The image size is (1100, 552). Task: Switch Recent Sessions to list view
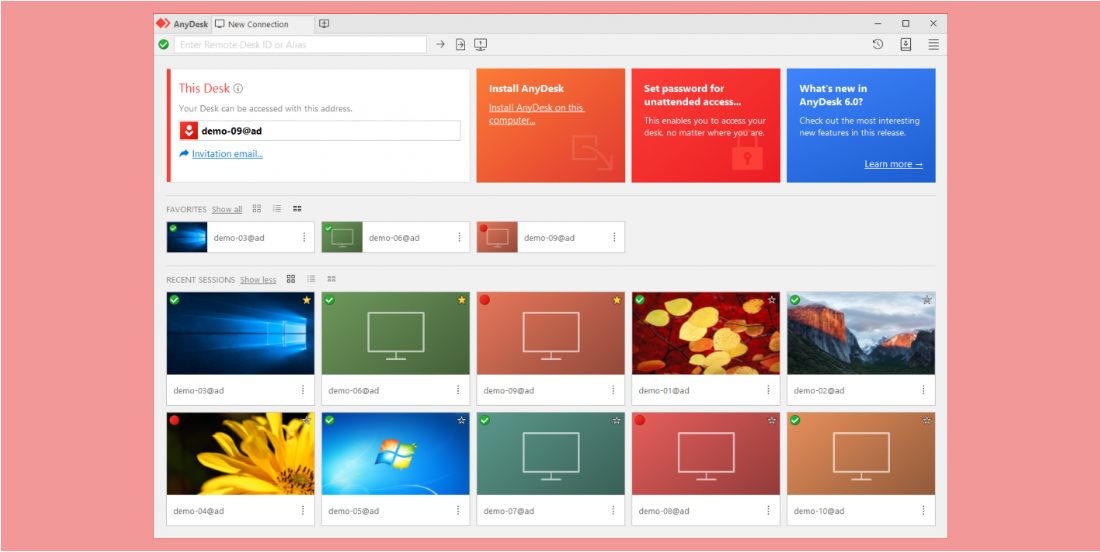[x=311, y=278]
